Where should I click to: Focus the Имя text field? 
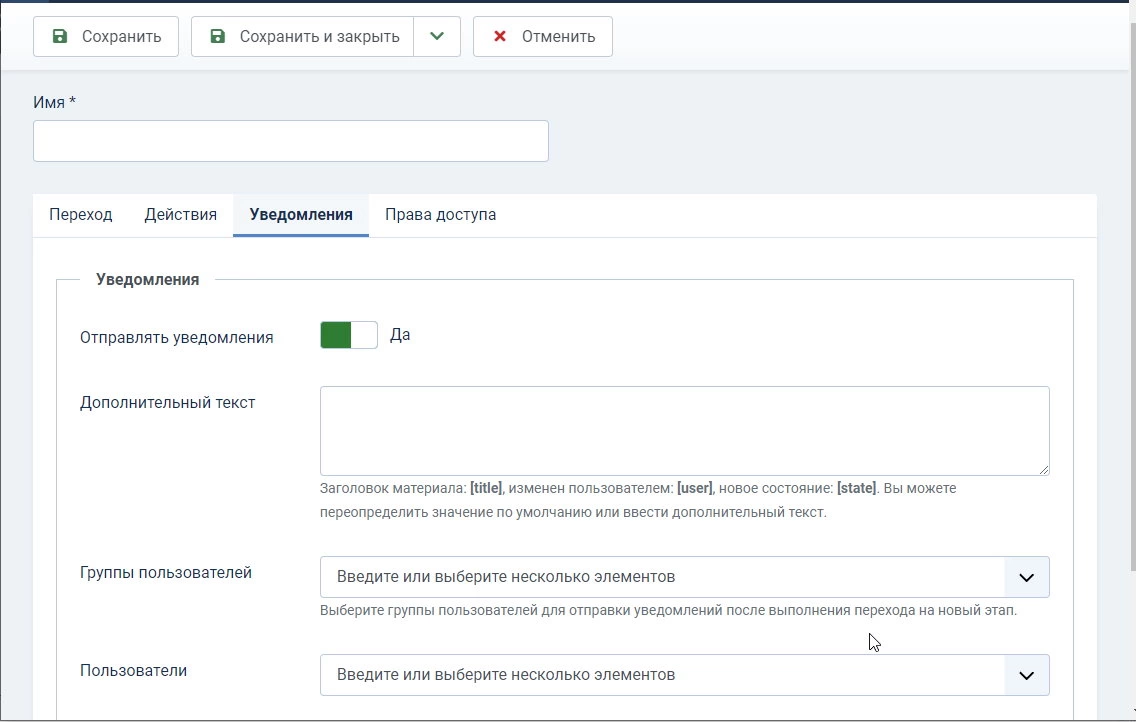tap(291, 141)
